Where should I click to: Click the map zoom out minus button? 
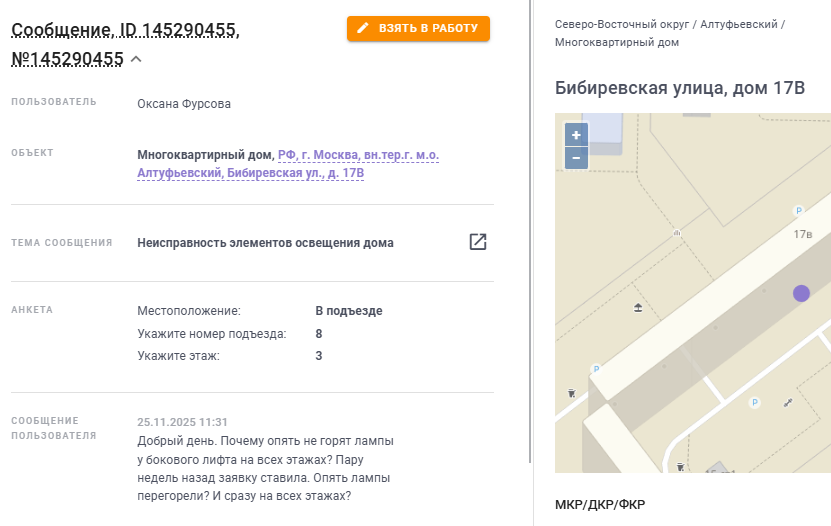point(575,158)
